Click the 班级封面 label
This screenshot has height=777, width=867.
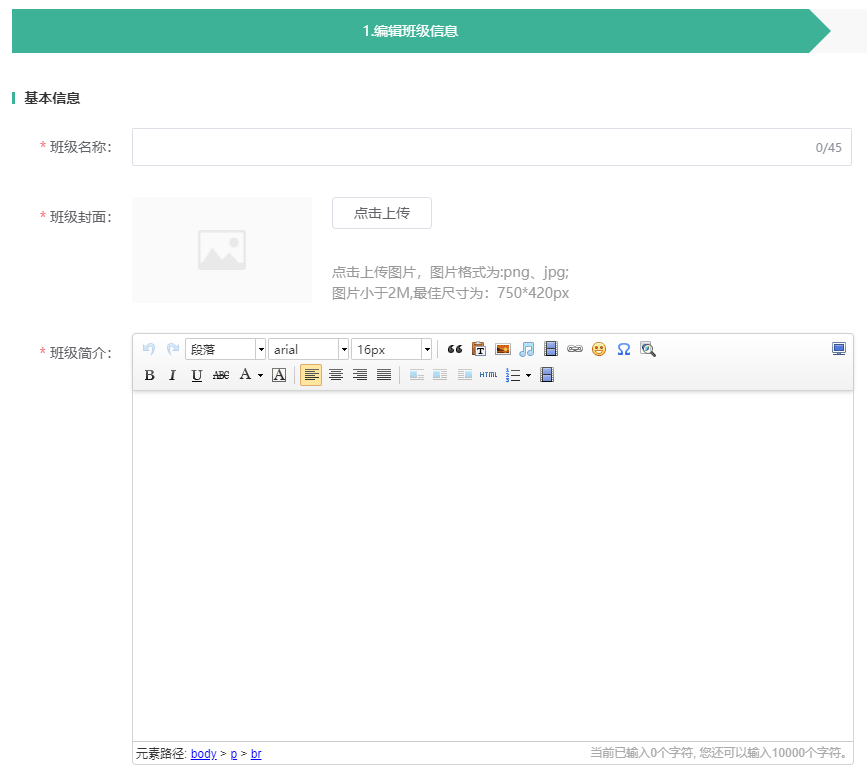tap(81, 217)
